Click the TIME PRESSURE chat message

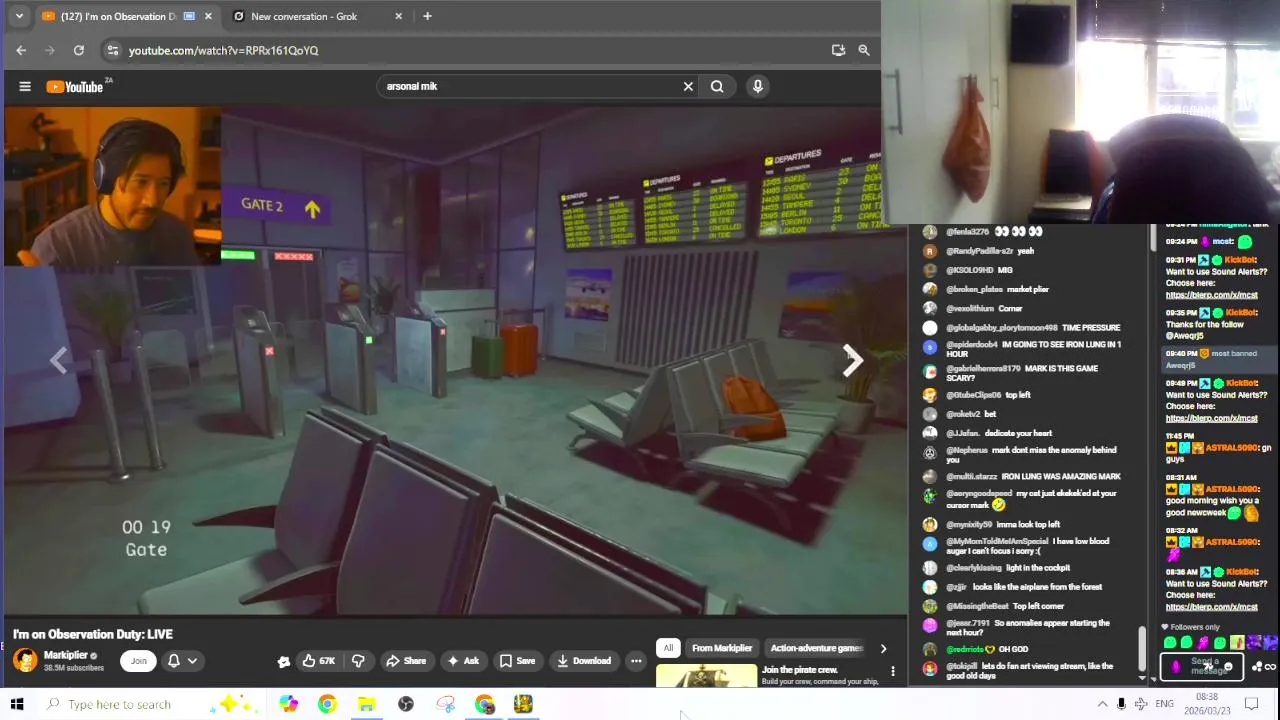pos(1091,327)
